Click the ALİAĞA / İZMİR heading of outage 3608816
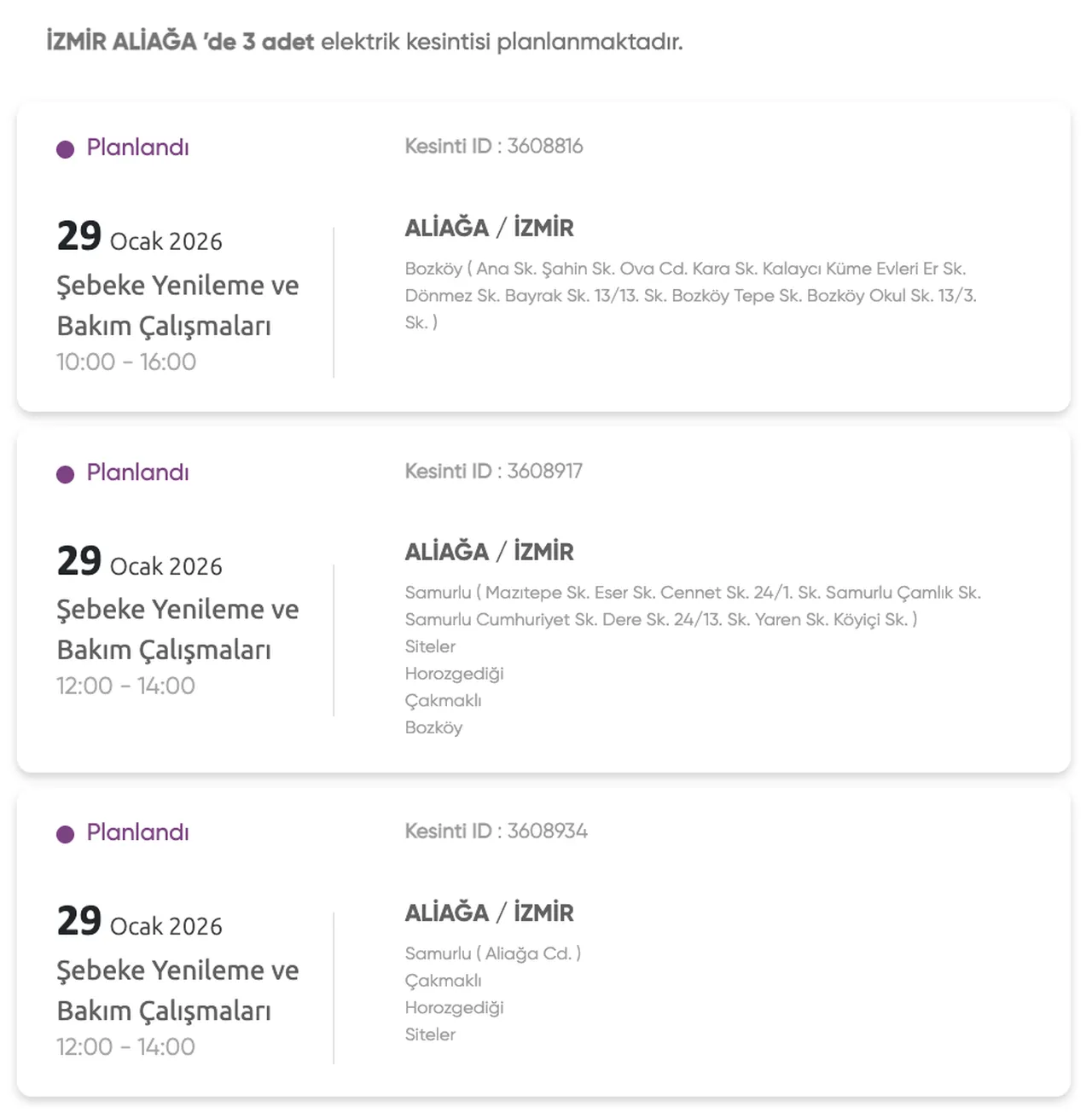The height and width of the screenshot is (1118, 1092). pyautogui.click(x=489, y=228)
